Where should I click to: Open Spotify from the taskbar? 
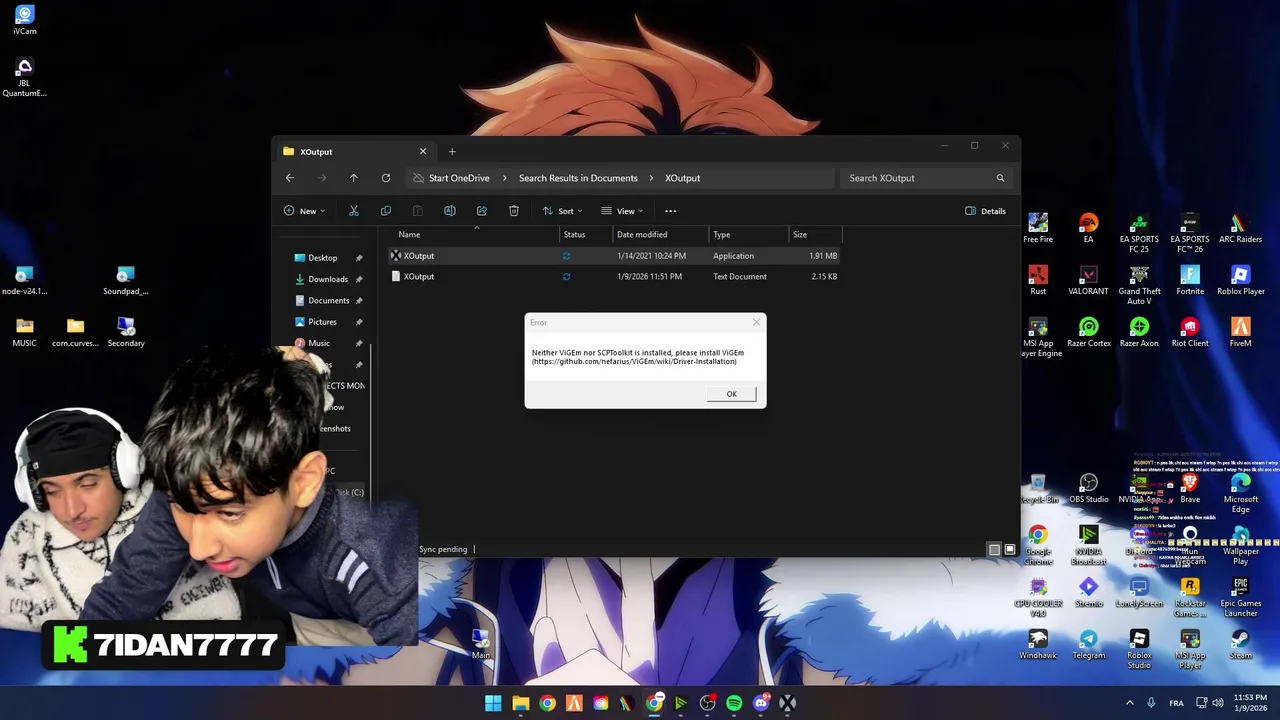tap(734, 703)
